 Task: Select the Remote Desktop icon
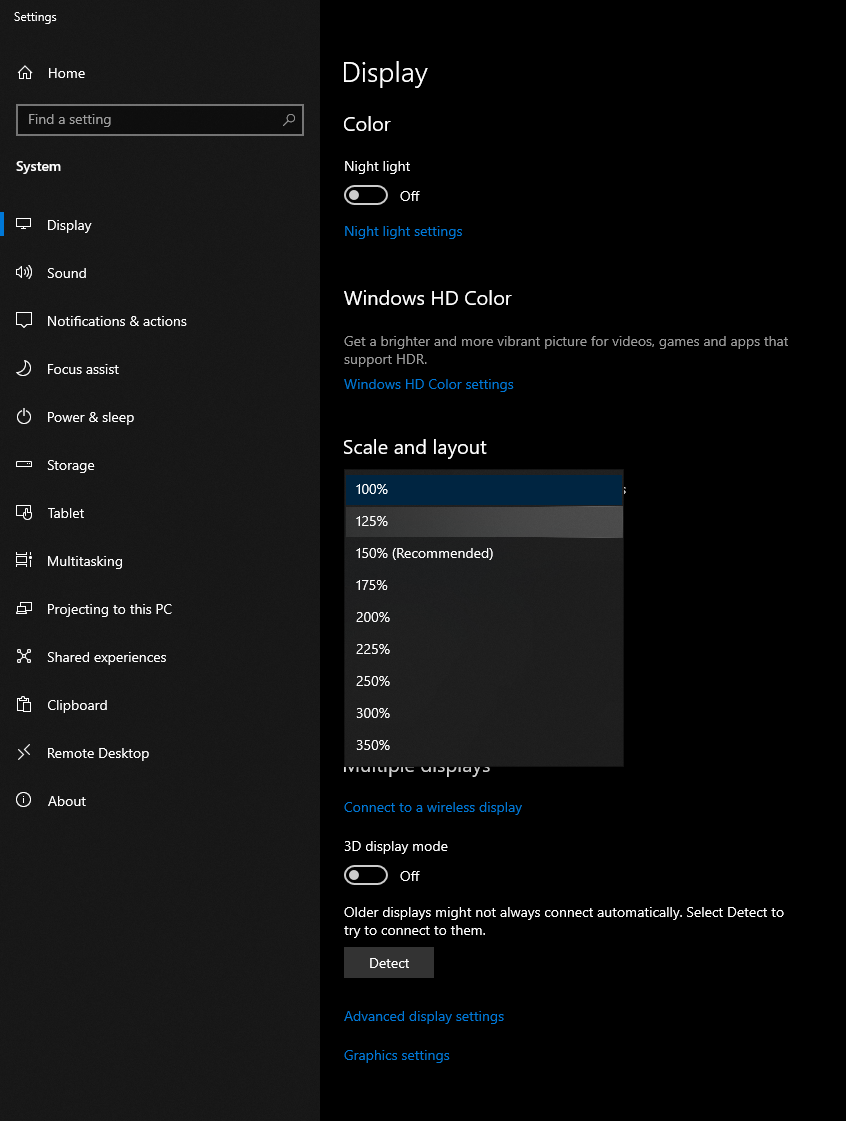[x=25, y=753]
